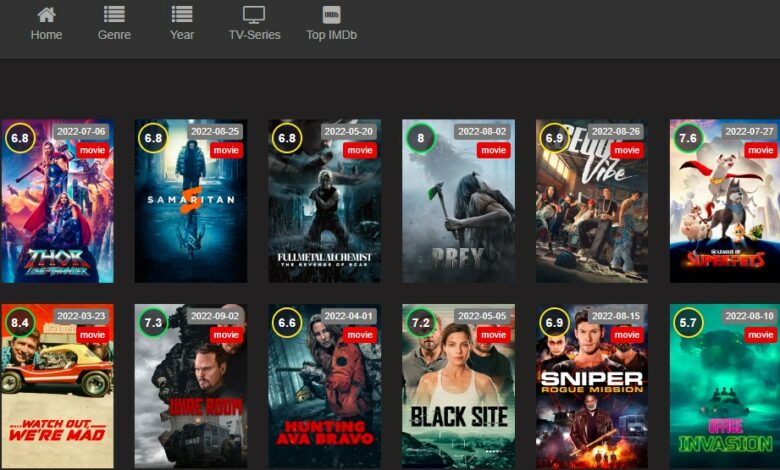Open the Genre menu label
This screenshot has height=470, width=780.
point(114,35)
